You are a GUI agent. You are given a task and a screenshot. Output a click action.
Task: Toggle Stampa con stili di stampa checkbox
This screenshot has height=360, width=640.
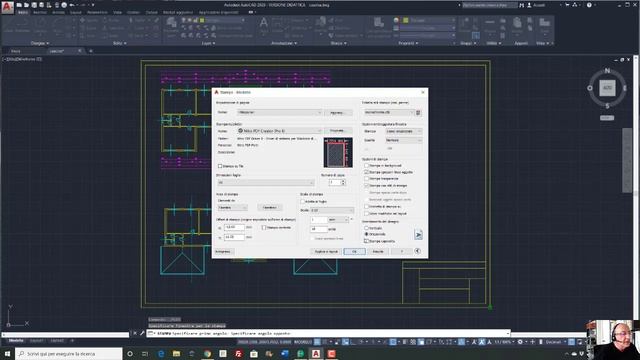click(366, 185)
